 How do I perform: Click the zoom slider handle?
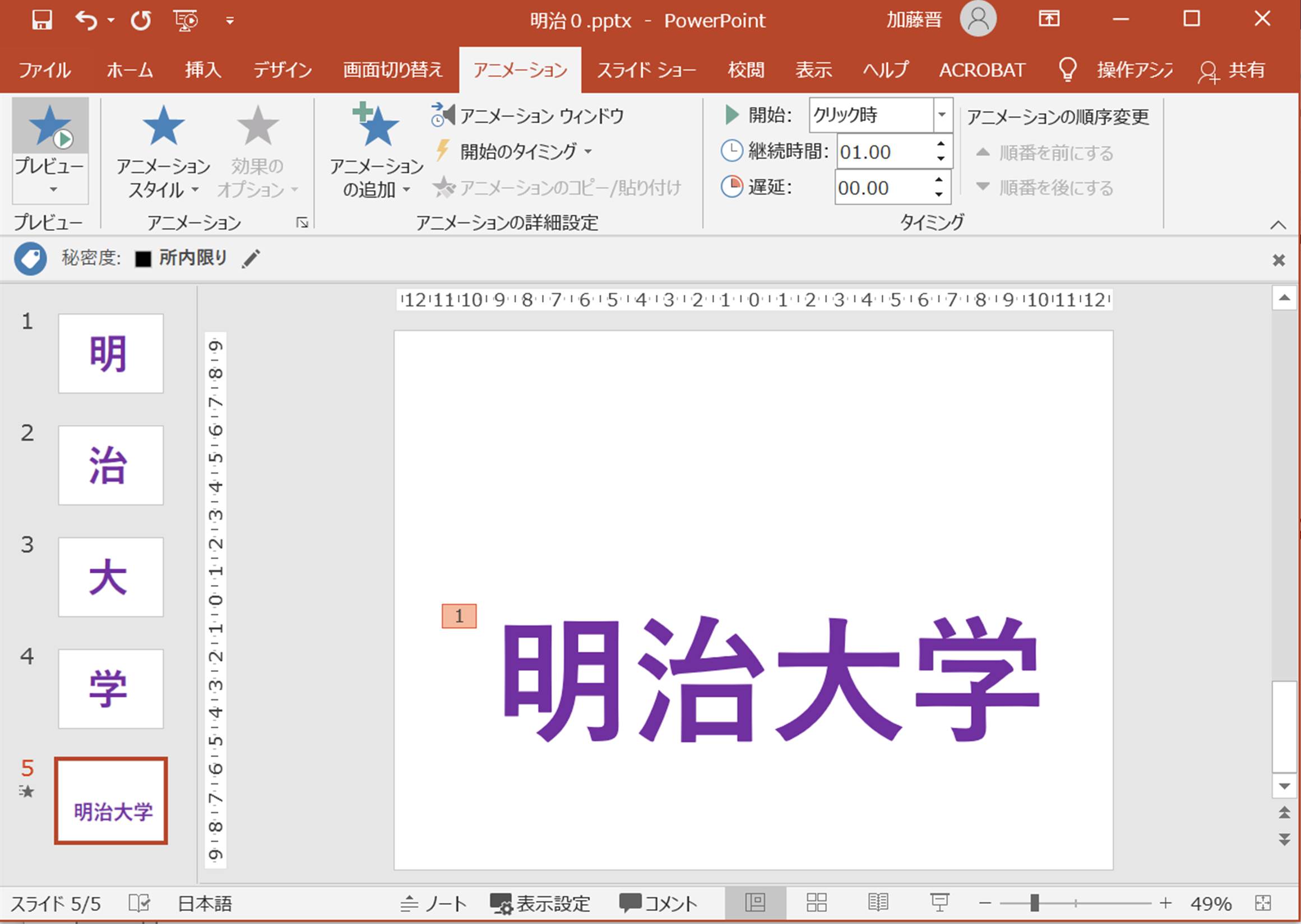click(x=1034, y=903)
